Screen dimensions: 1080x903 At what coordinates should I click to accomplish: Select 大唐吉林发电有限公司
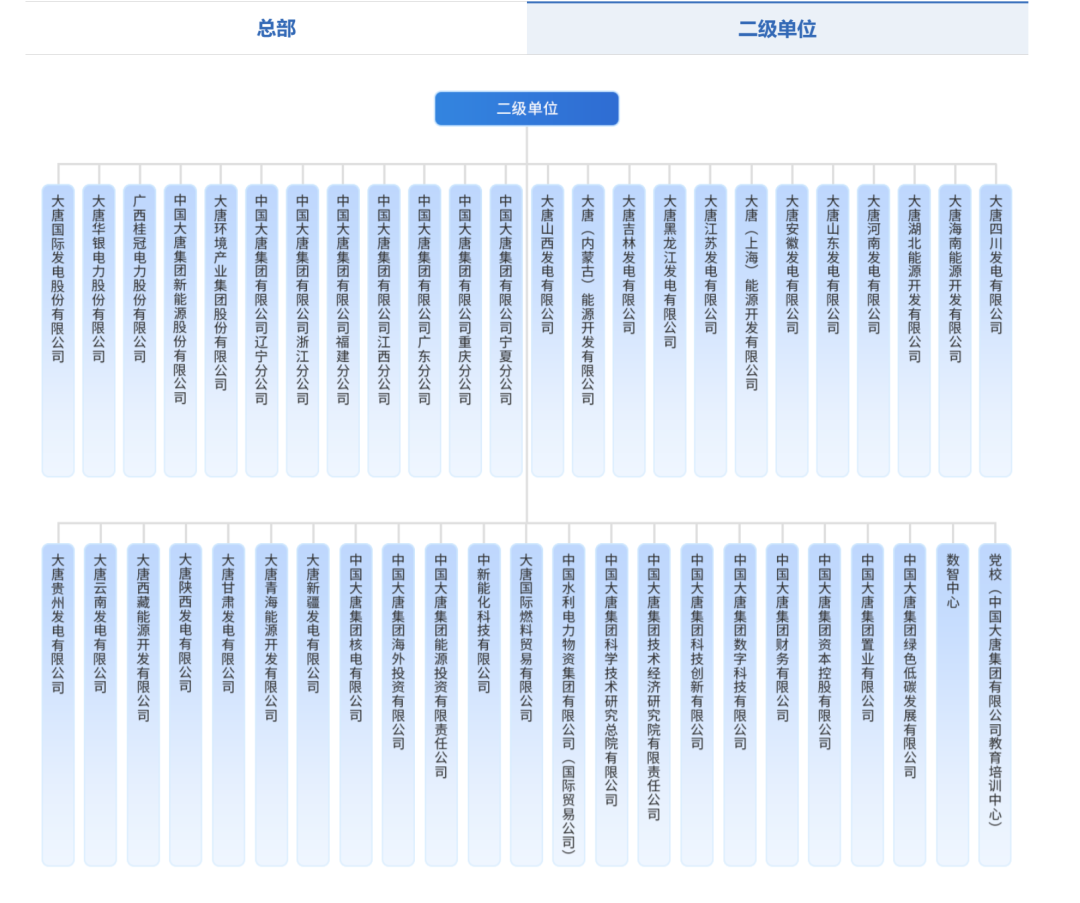[629, 331]
